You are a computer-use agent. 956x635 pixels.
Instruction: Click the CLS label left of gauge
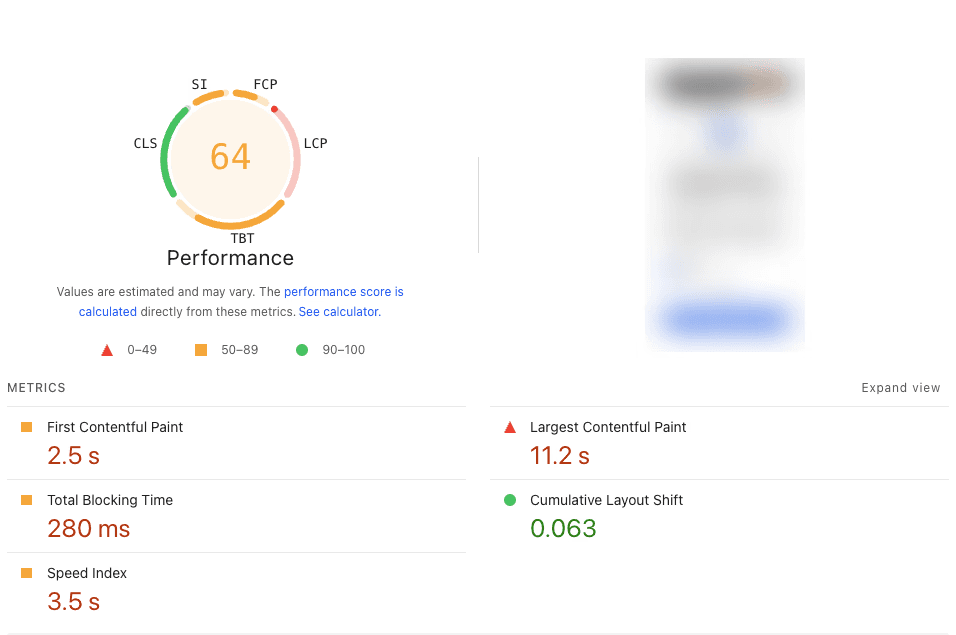point(145,143)
